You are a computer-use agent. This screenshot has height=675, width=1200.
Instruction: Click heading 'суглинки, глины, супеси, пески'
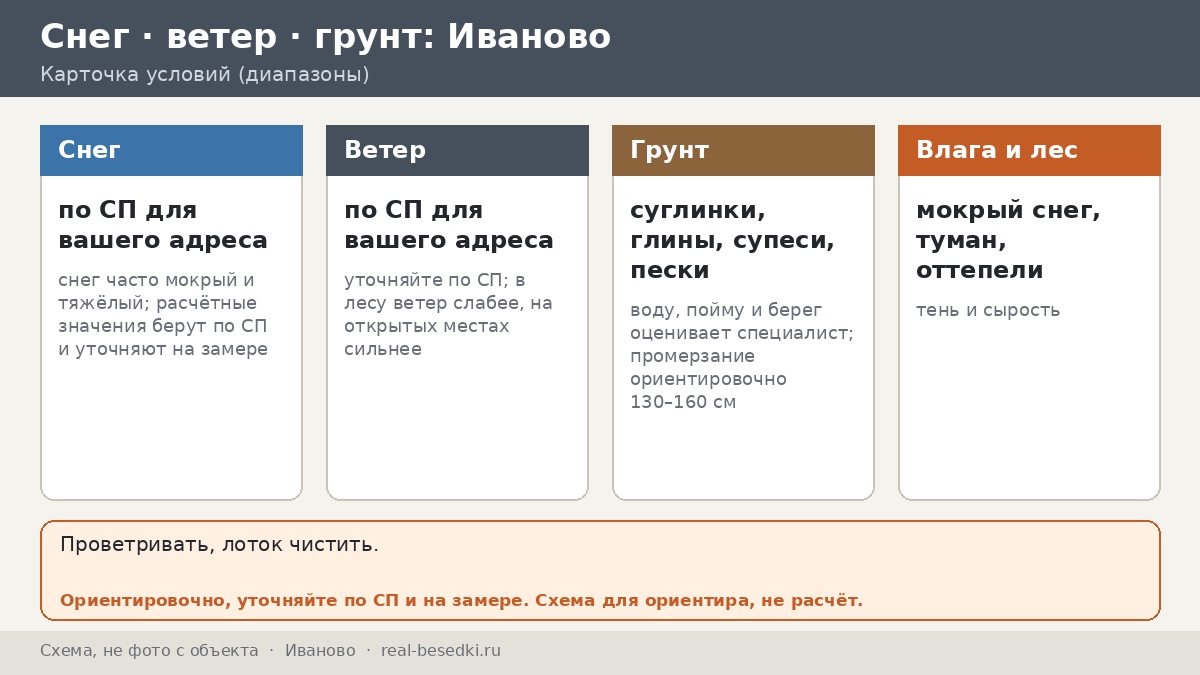click(x=732, y=240)
